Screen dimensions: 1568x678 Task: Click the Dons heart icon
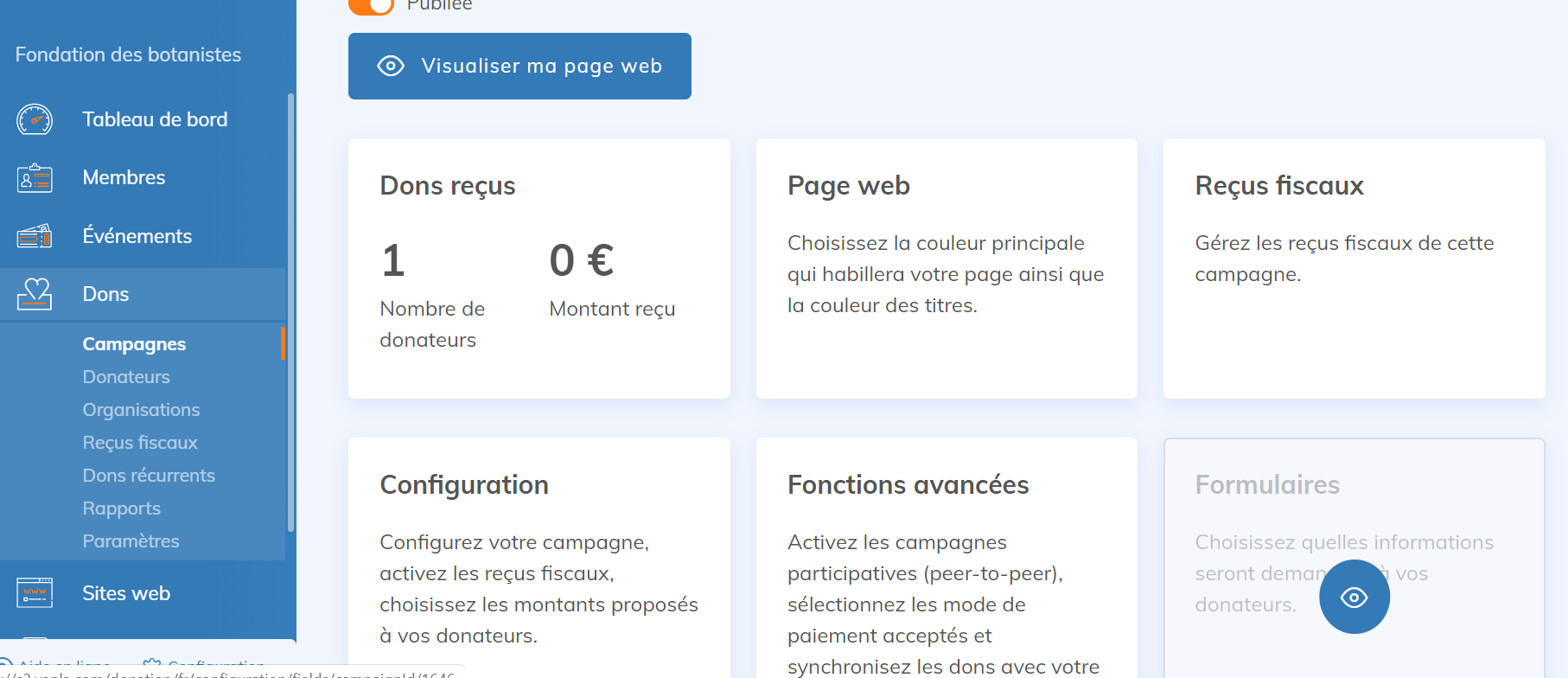click(x=35, y=294)
